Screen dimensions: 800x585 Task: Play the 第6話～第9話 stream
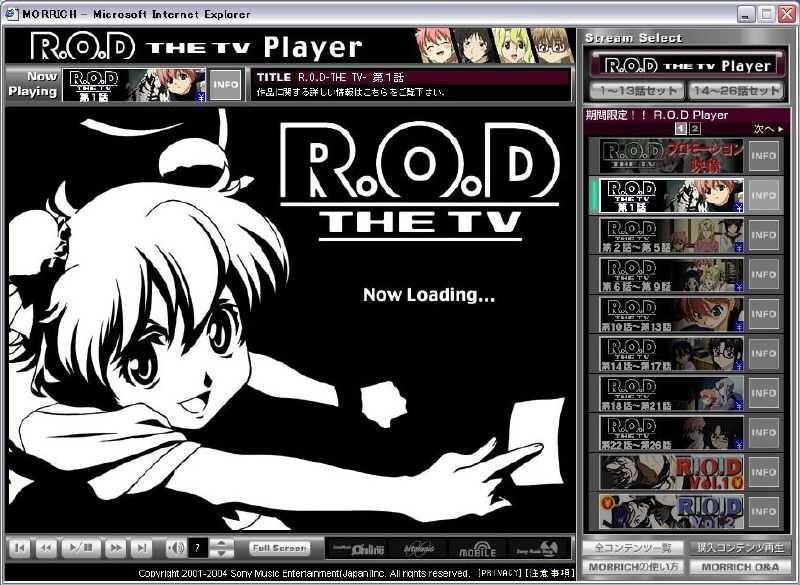pyautogui.click(x=671, y=274)
